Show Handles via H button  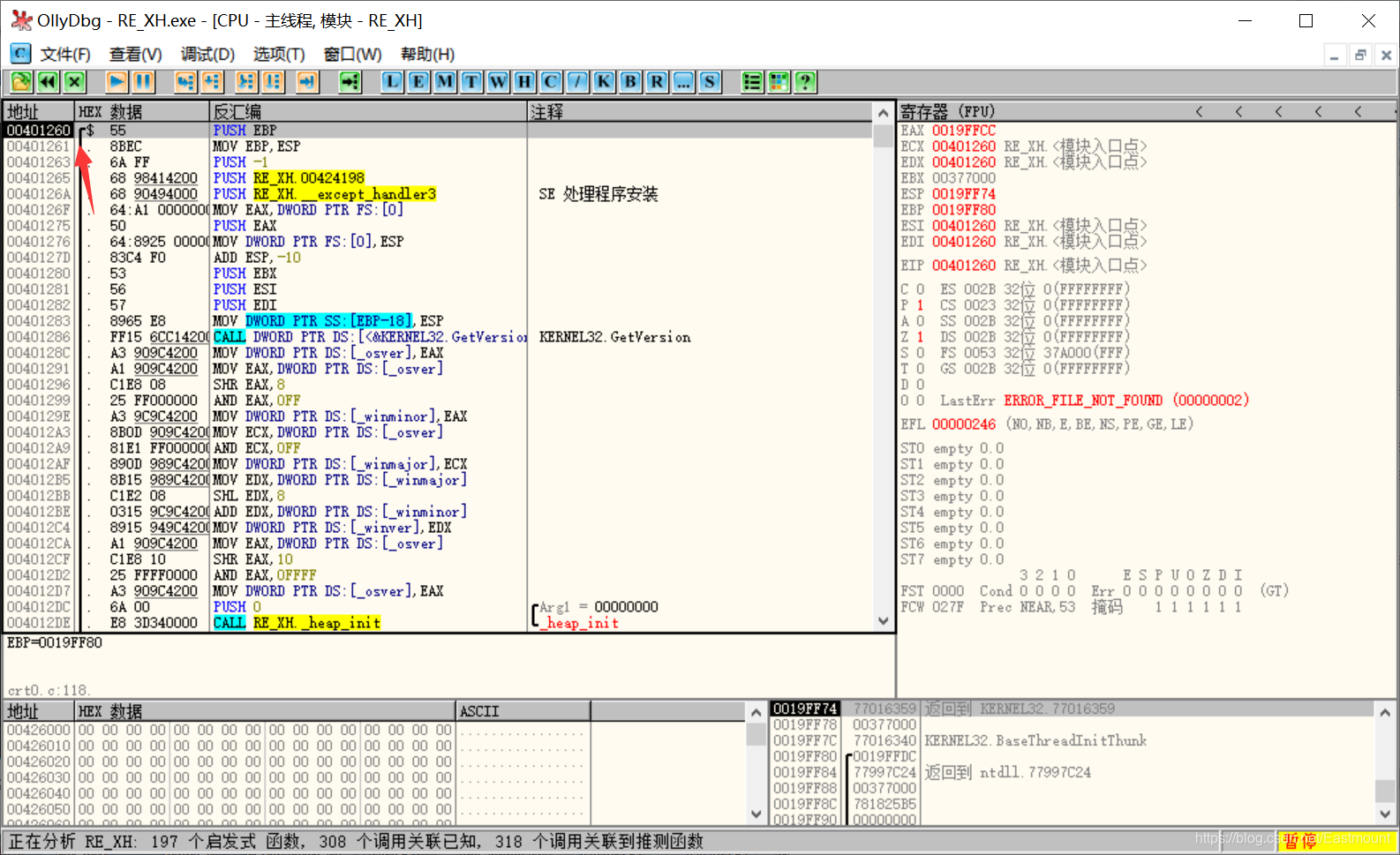pyautogui.click(x=524, y=82)
